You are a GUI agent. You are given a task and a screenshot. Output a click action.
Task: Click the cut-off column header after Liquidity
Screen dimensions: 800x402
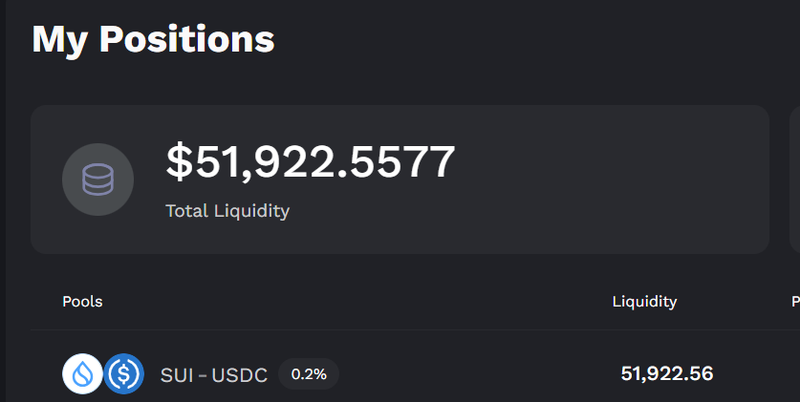point(795,302)
